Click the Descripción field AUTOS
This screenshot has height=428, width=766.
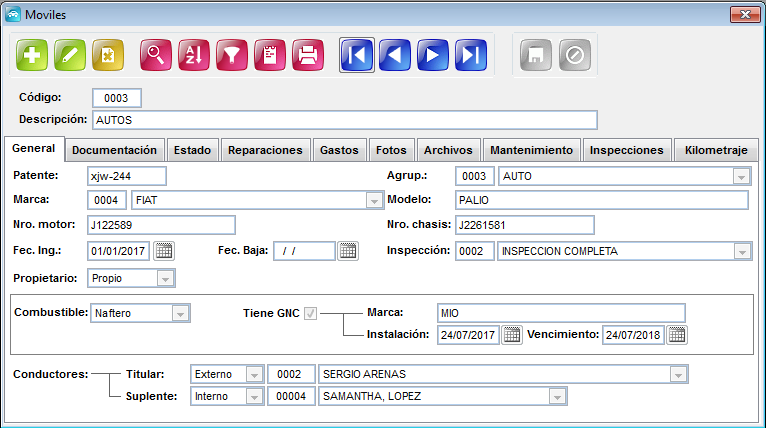pos(344,120)
